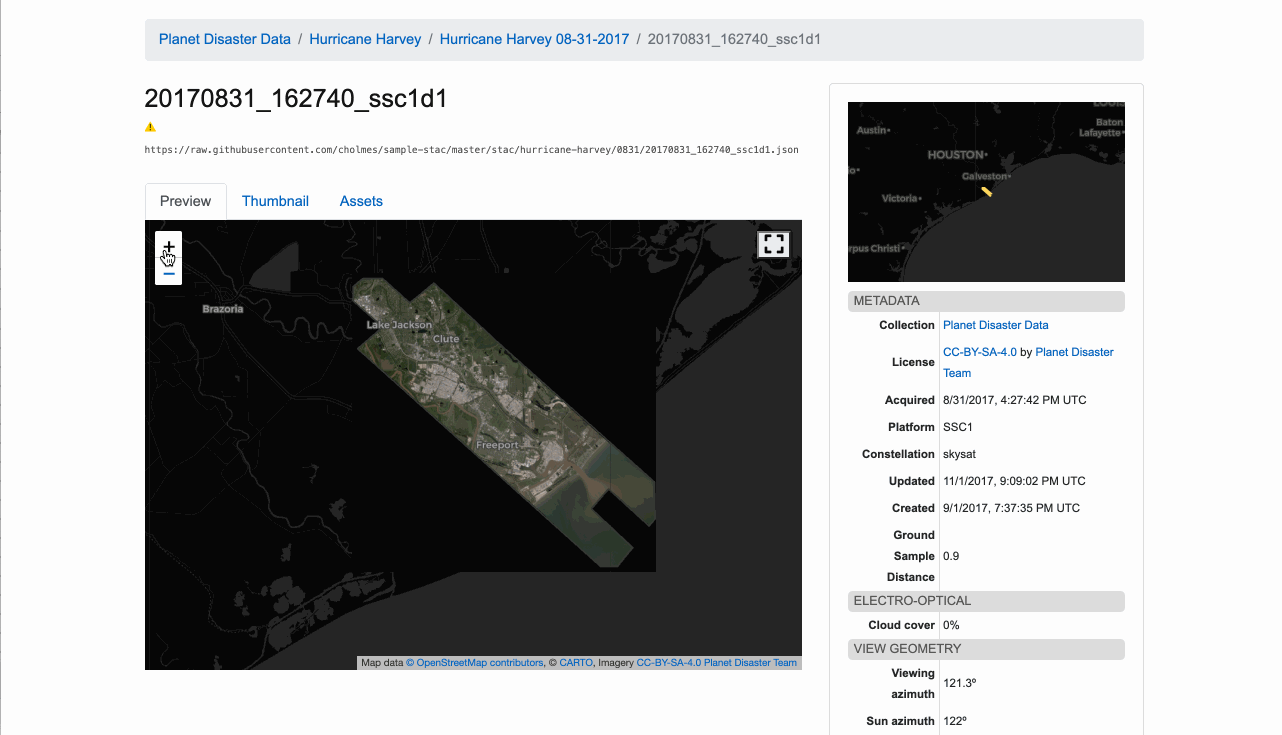Click the Sun azimuth value 122º
This screenshot has height=735, width=1282.
pyautogui.click(x=955, y=721)
